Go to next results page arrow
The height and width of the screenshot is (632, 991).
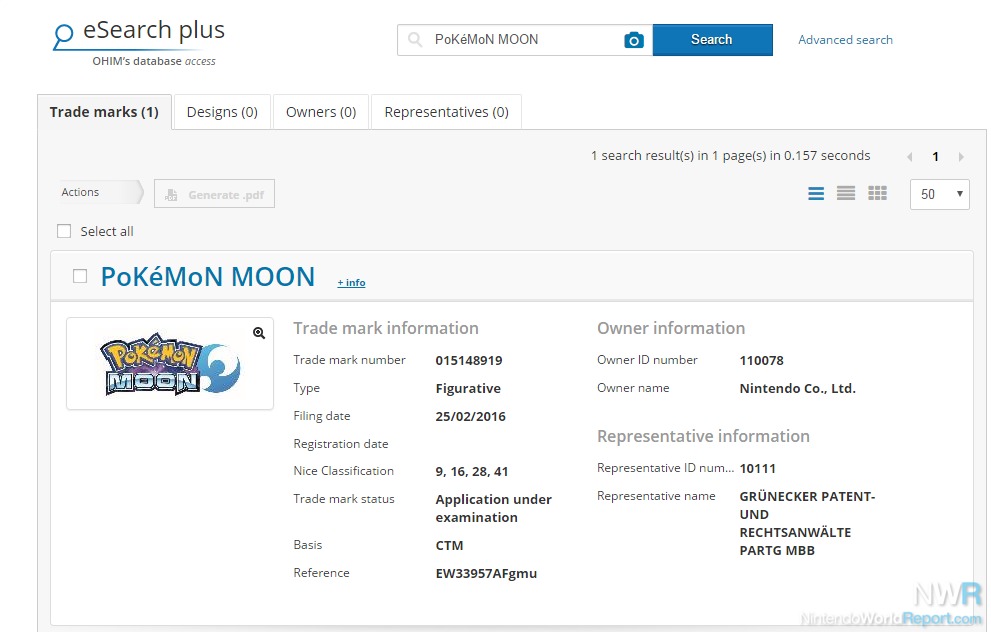[961, 157]
